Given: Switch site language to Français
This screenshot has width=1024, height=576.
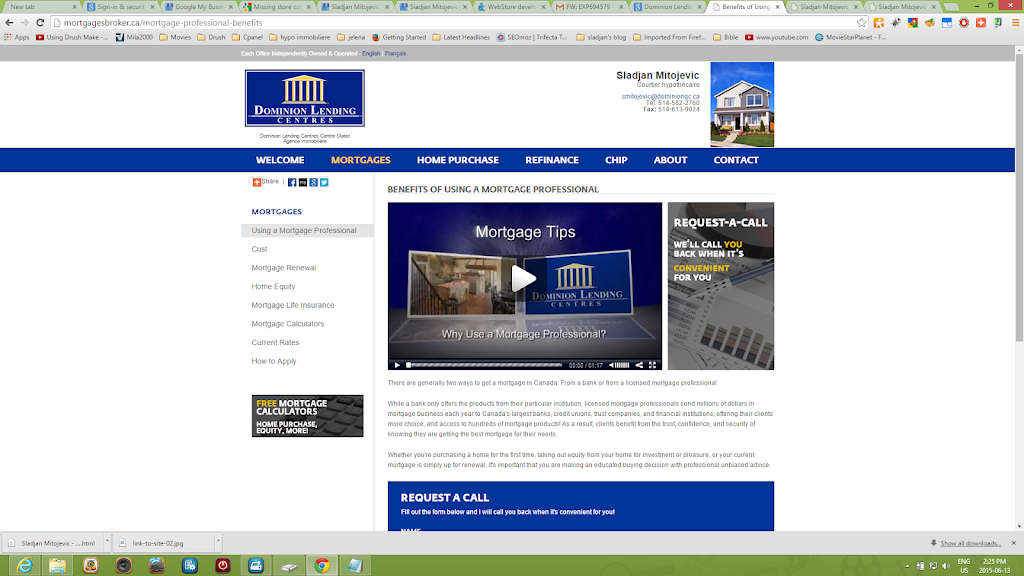Looking at the screenshot, I should tap(395, 54).
